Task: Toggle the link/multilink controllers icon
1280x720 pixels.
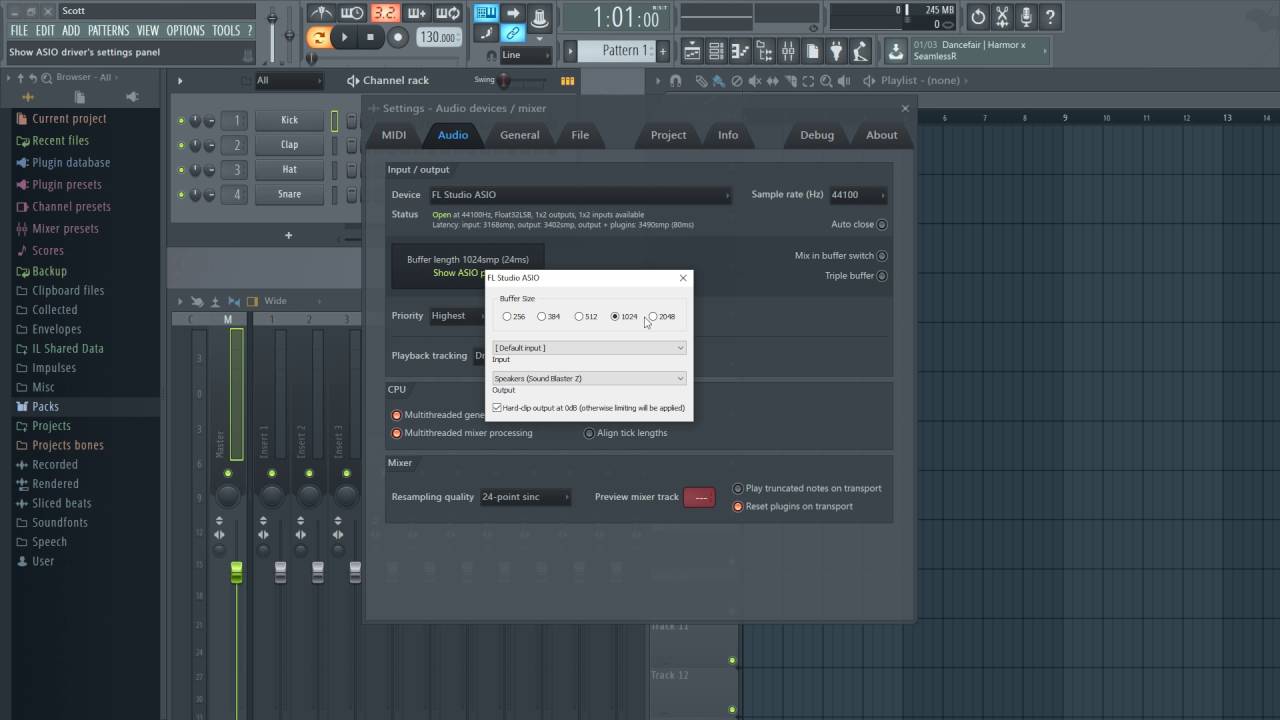Action: click(512, 34)
